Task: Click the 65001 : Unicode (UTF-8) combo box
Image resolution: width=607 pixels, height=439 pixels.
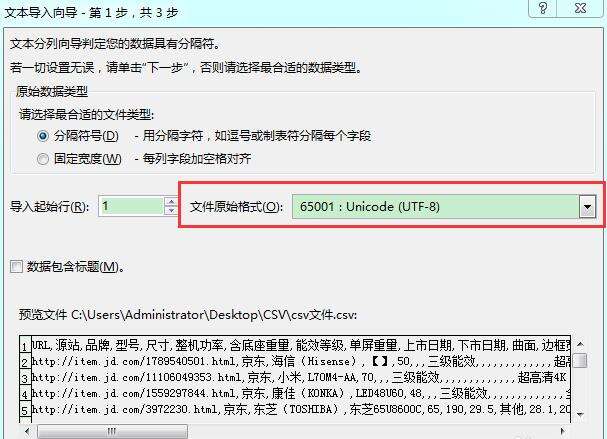Action: click(x=444, y=207)
